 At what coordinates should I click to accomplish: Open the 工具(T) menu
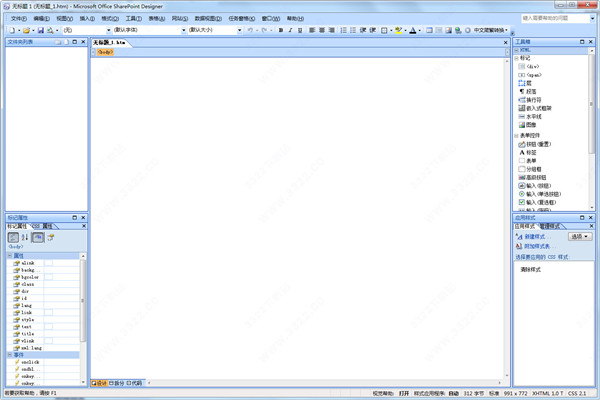pos(134,18)
